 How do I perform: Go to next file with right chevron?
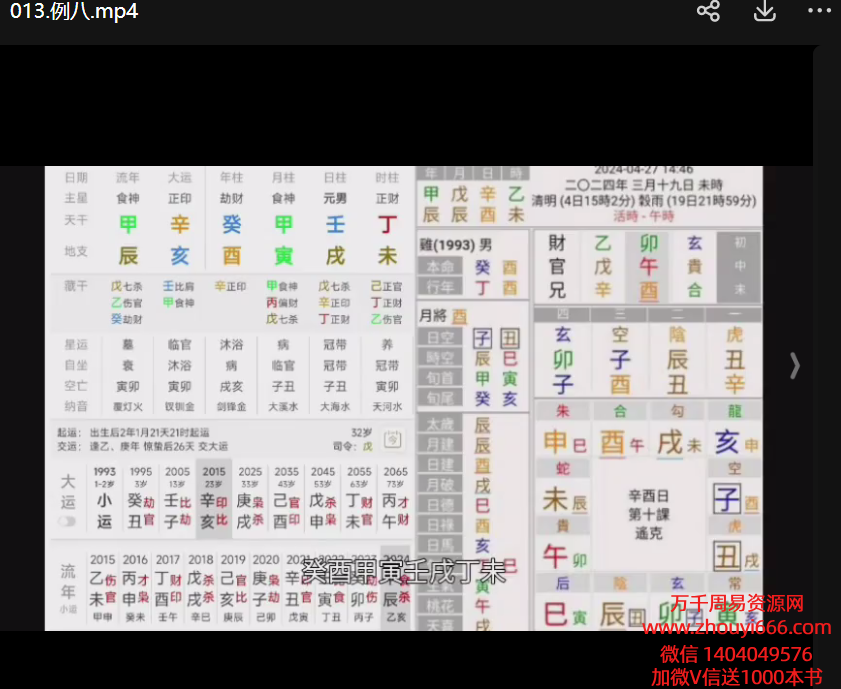click(795, 366)
